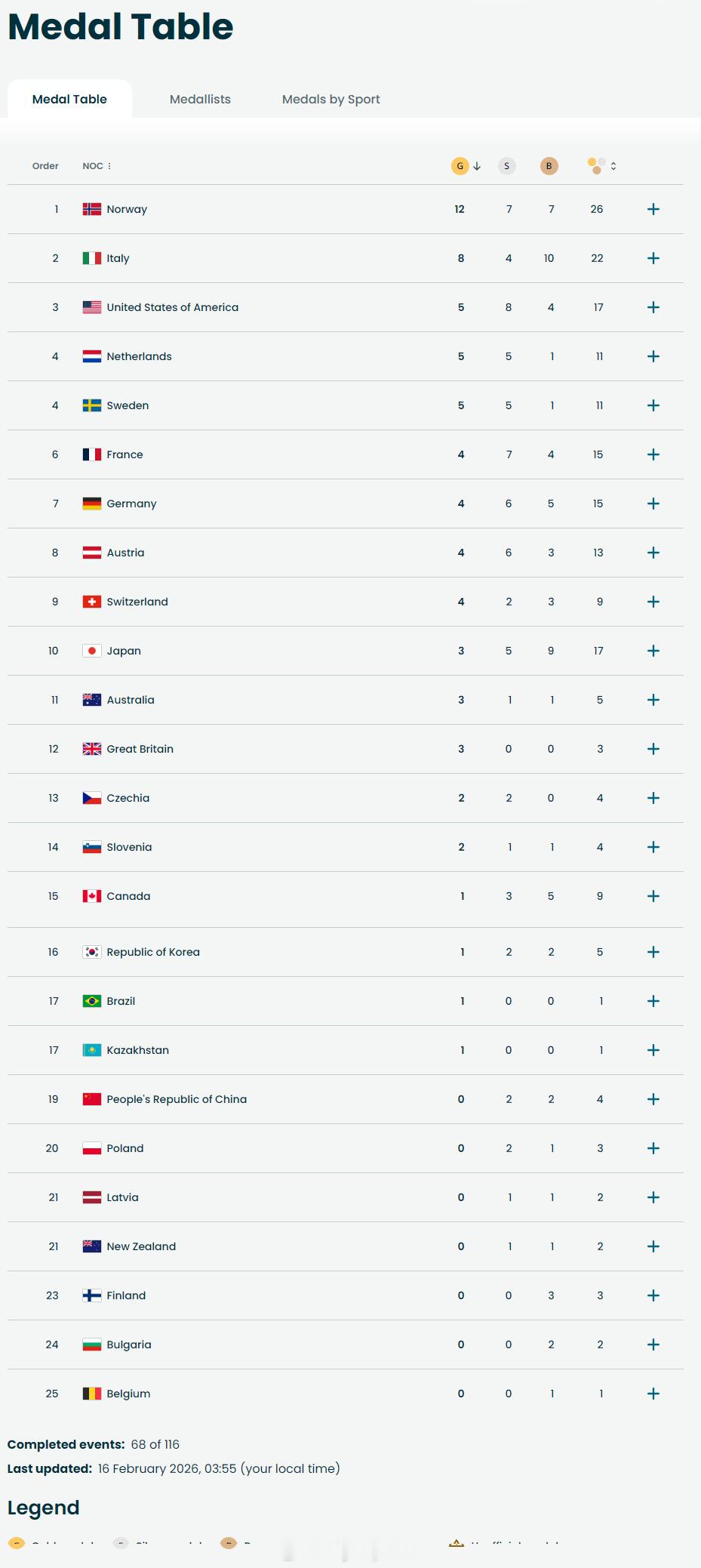Open the Medals by Sport tab
701x1568 pixels.
pos(331,99)
